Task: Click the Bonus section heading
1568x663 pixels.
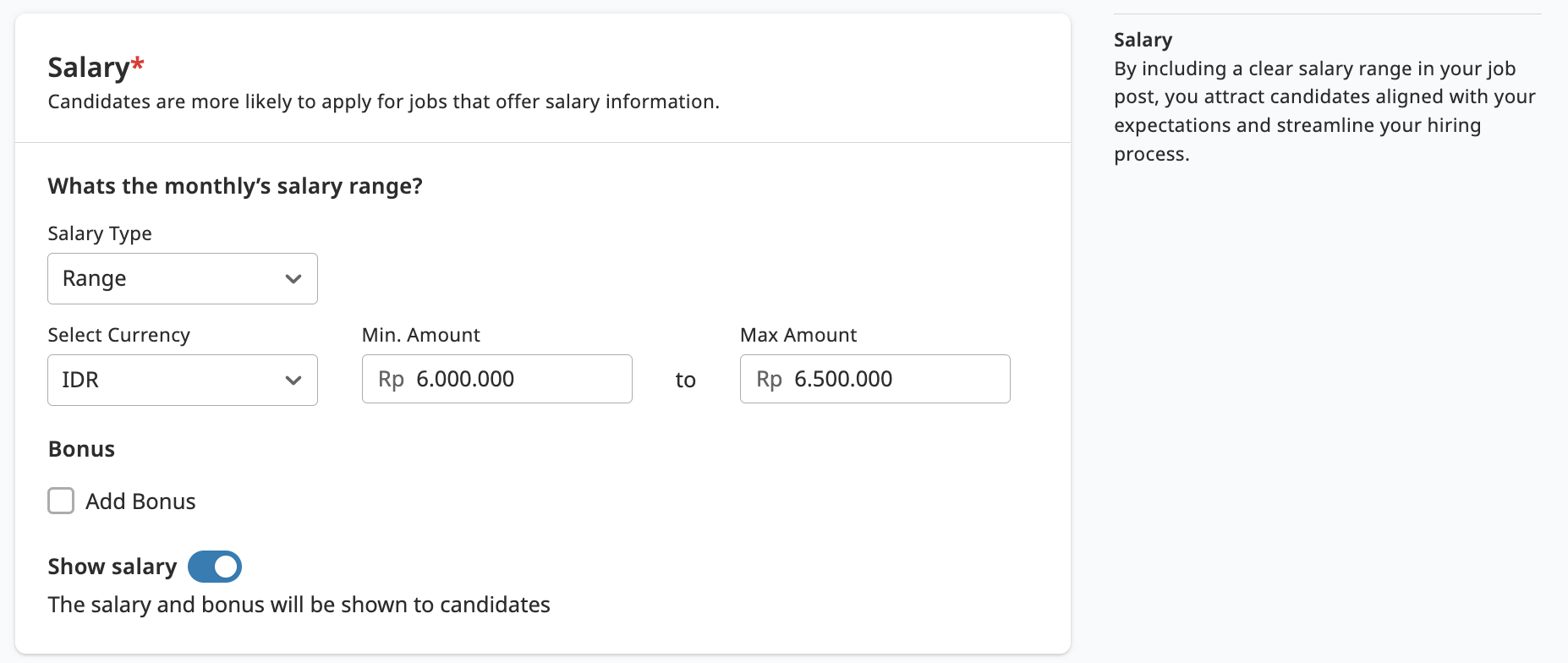Action: [81, 449]
